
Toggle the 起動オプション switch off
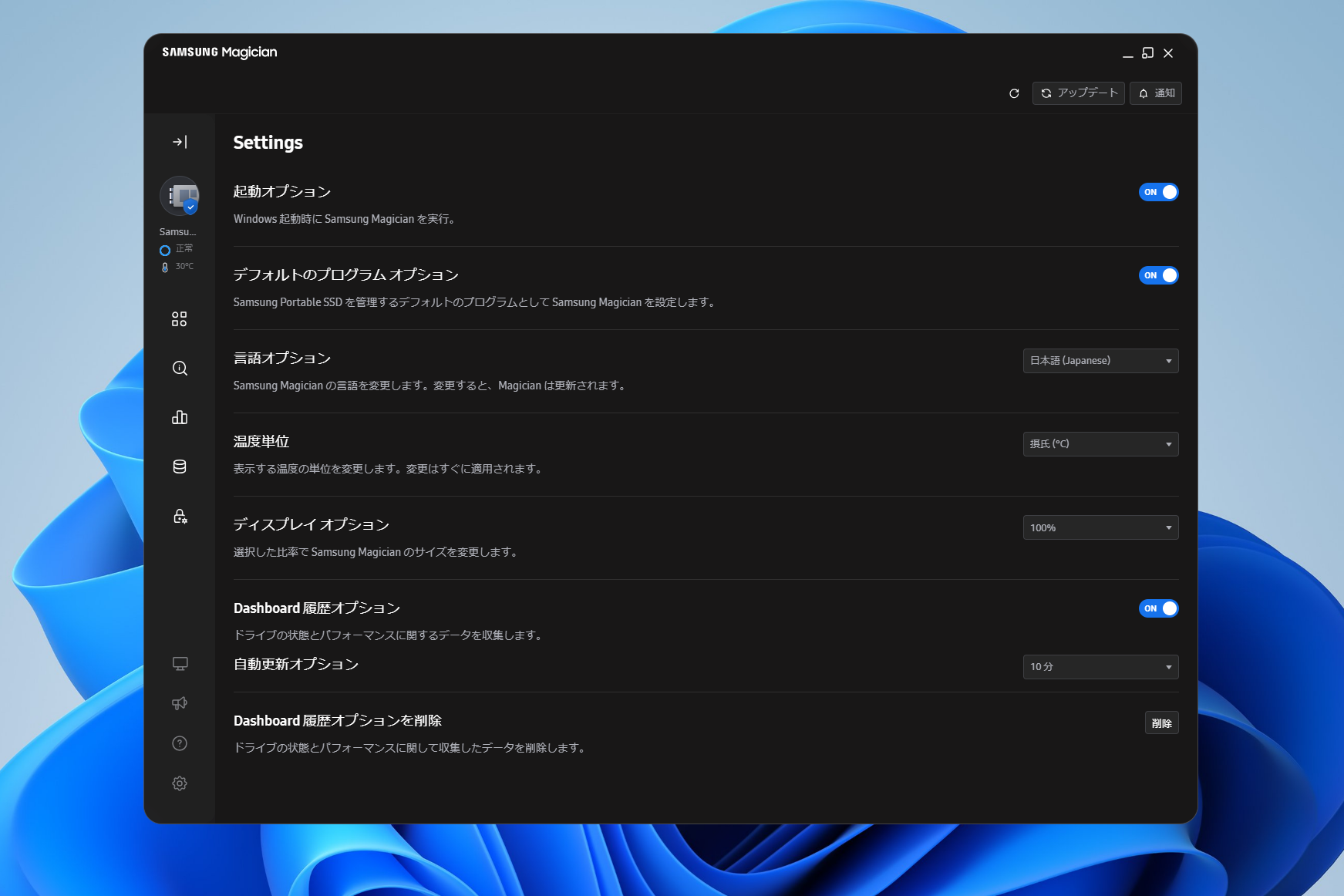click(x=1158, y=192)
